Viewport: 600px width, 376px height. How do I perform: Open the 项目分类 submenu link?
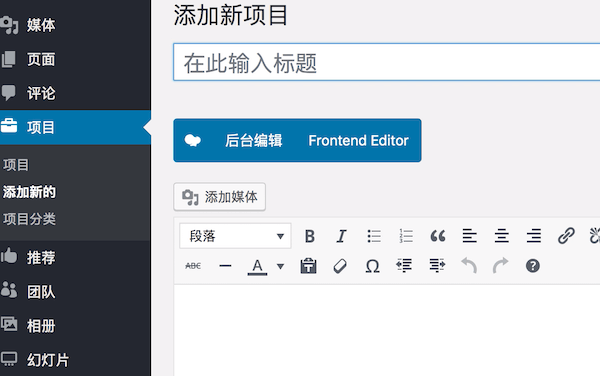tap(29, 219)
